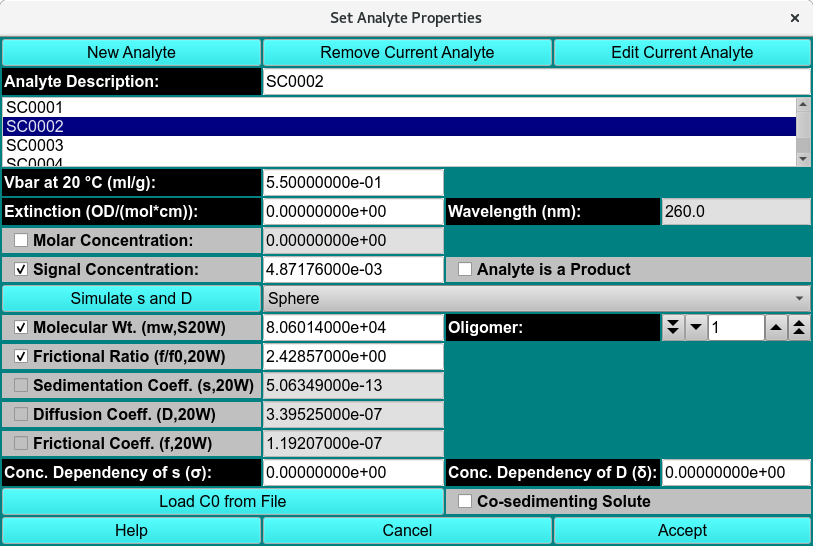Click the New Analyte button

[x=131, y=52]
